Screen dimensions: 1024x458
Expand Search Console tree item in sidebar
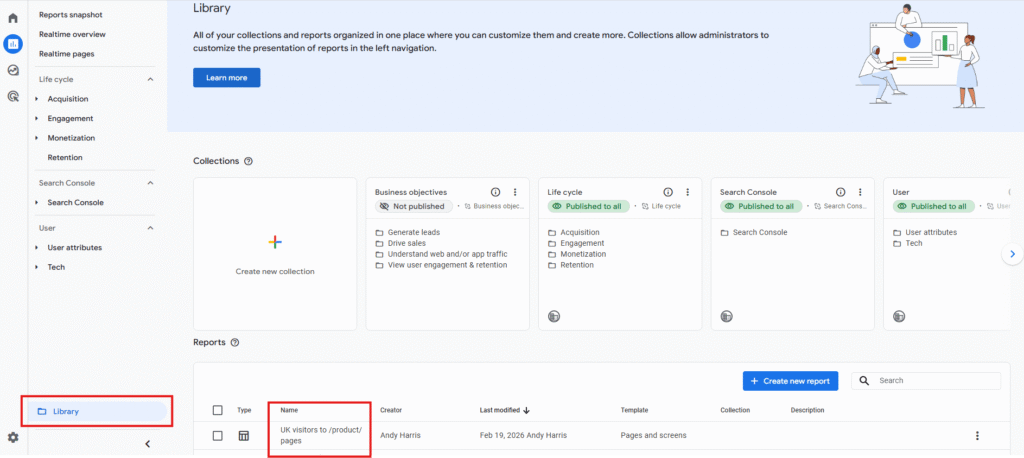(37, 203)
